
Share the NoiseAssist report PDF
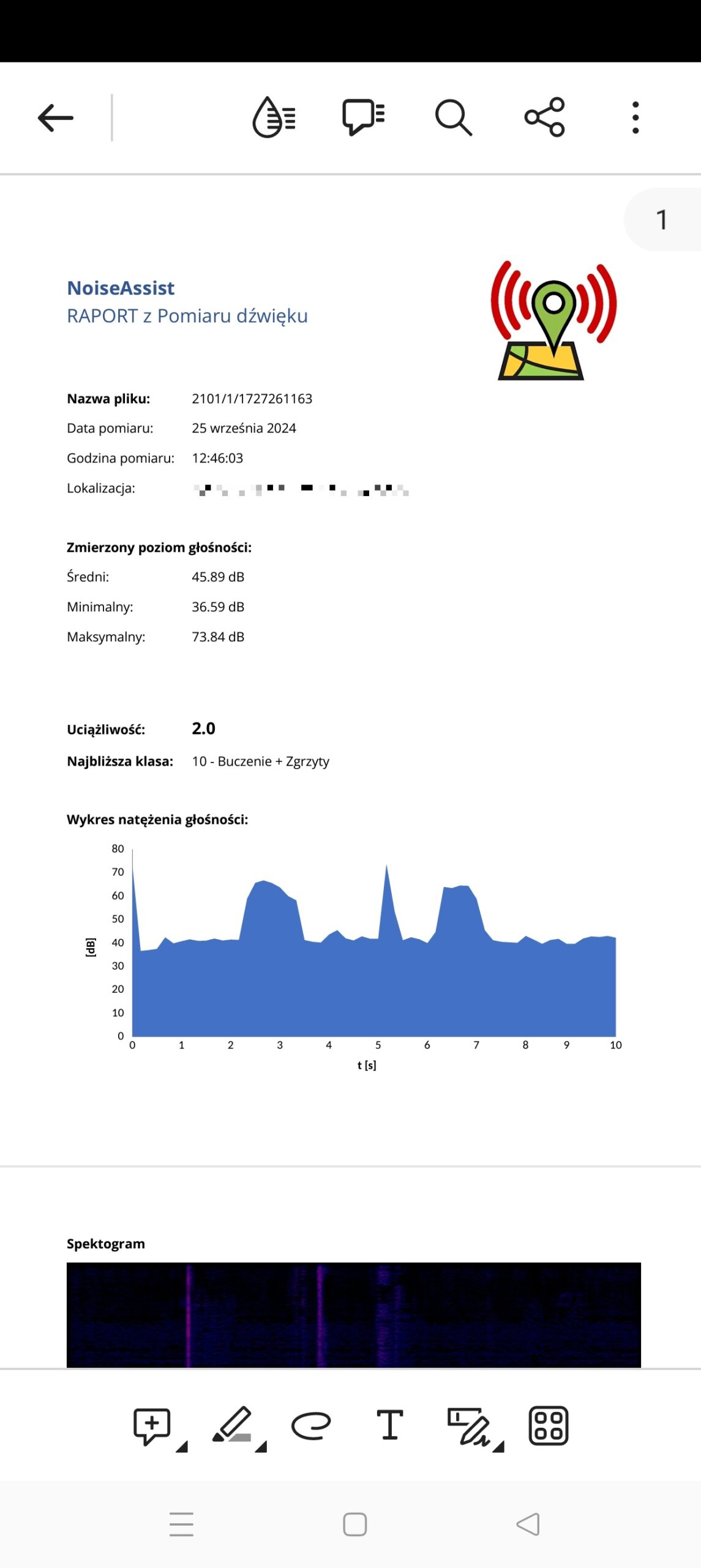point(544,117)
